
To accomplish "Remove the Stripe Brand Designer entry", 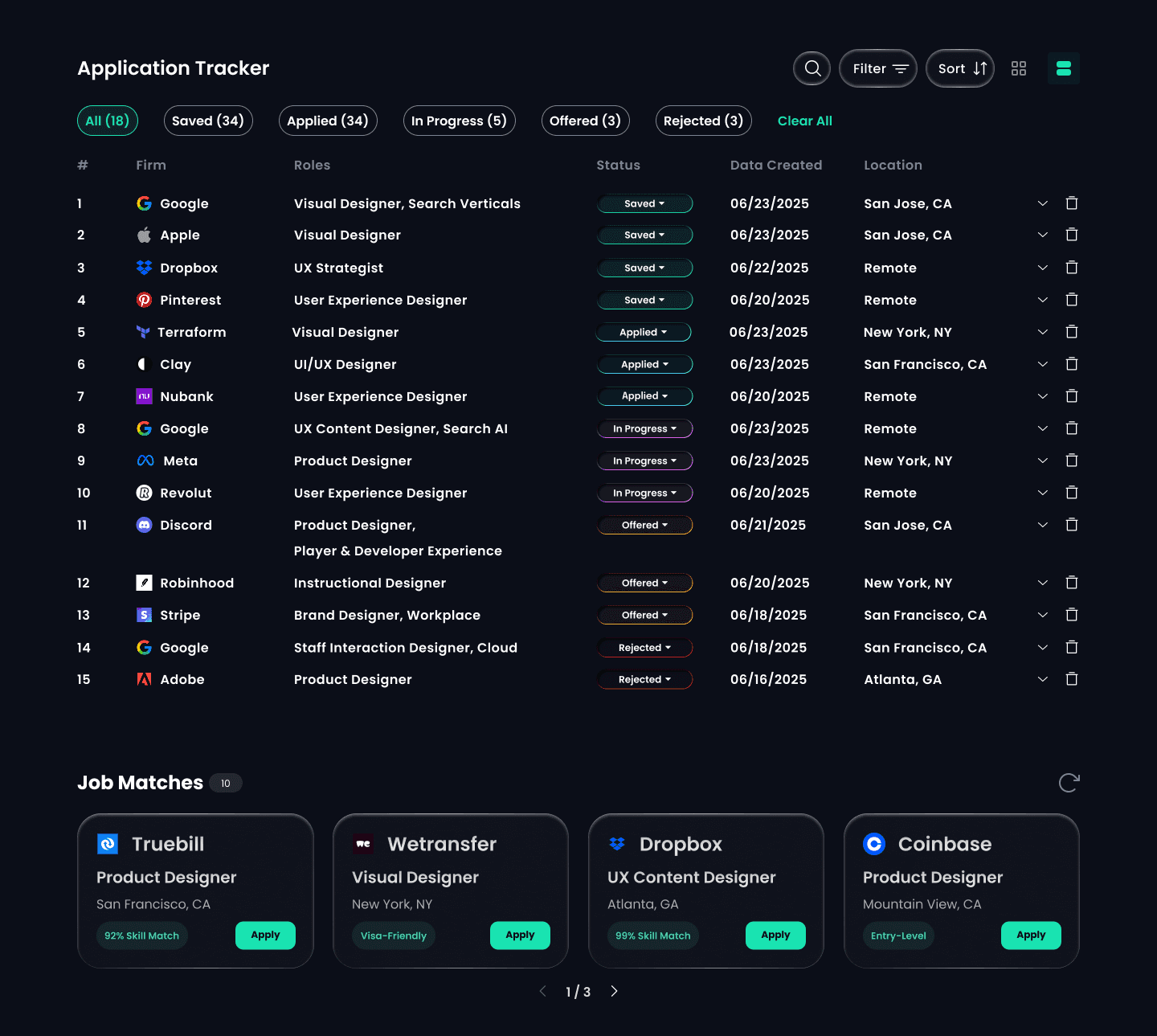I will click(1071, 615).
